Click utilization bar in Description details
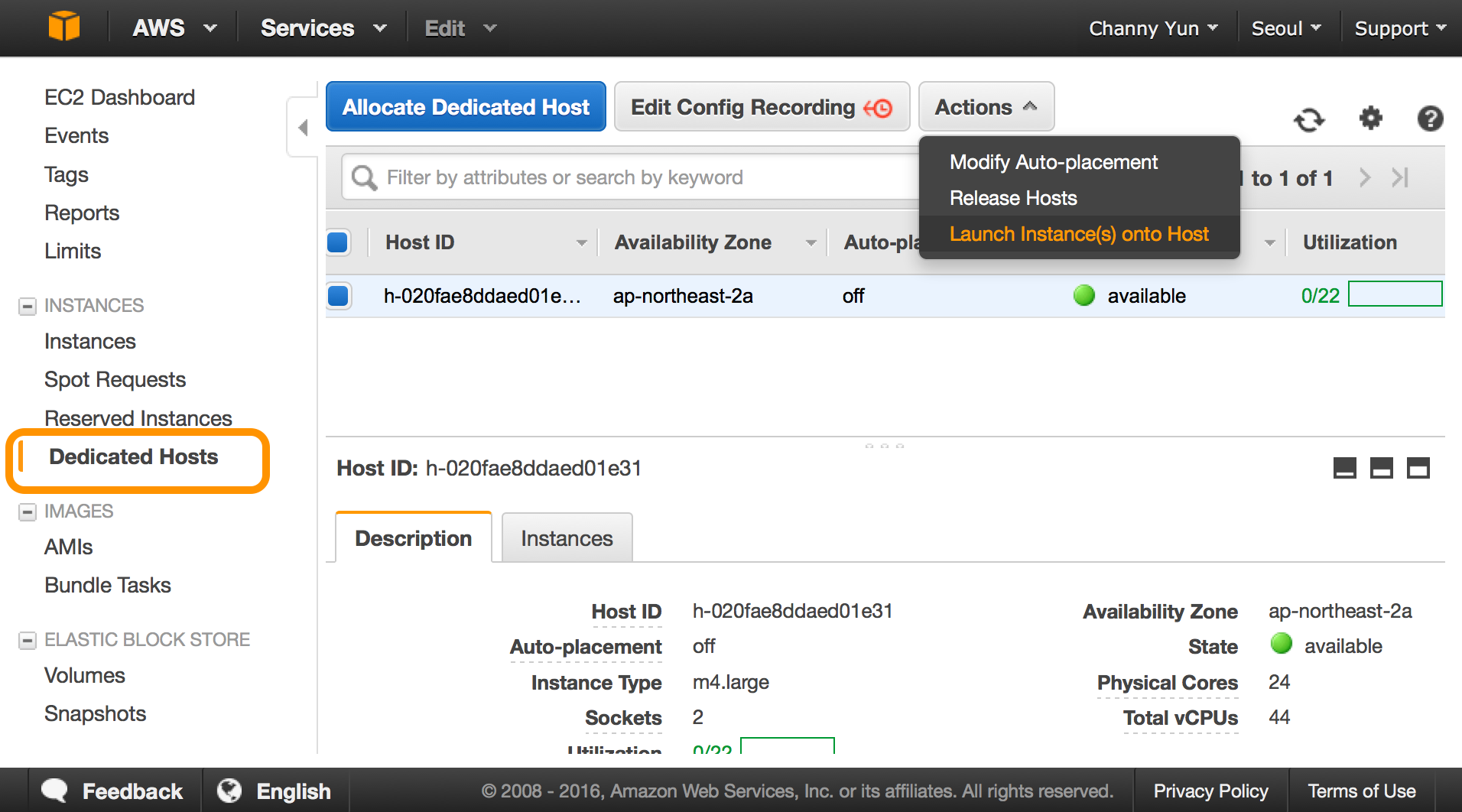 [x=788, y=745]
